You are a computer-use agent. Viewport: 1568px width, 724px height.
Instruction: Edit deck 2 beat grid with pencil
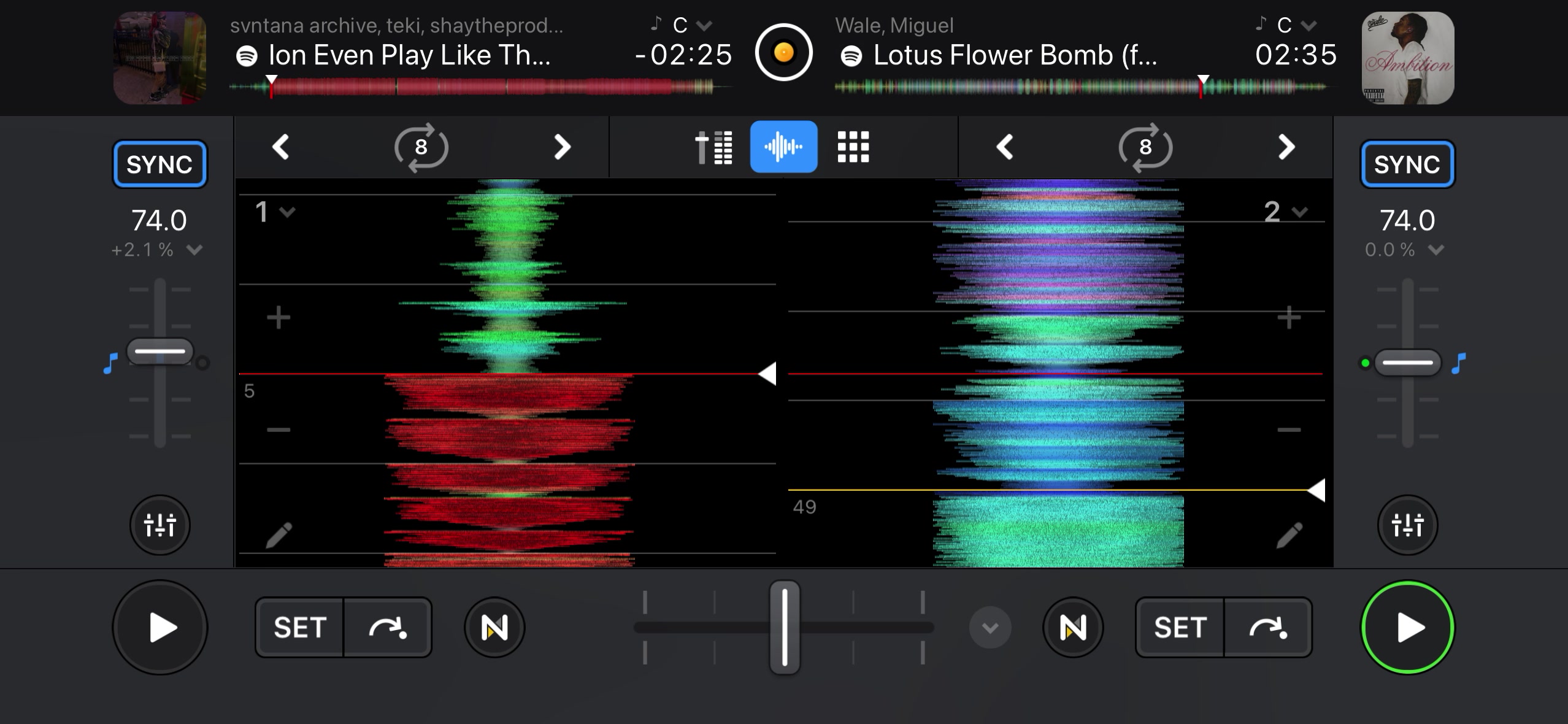(1289, 534)
